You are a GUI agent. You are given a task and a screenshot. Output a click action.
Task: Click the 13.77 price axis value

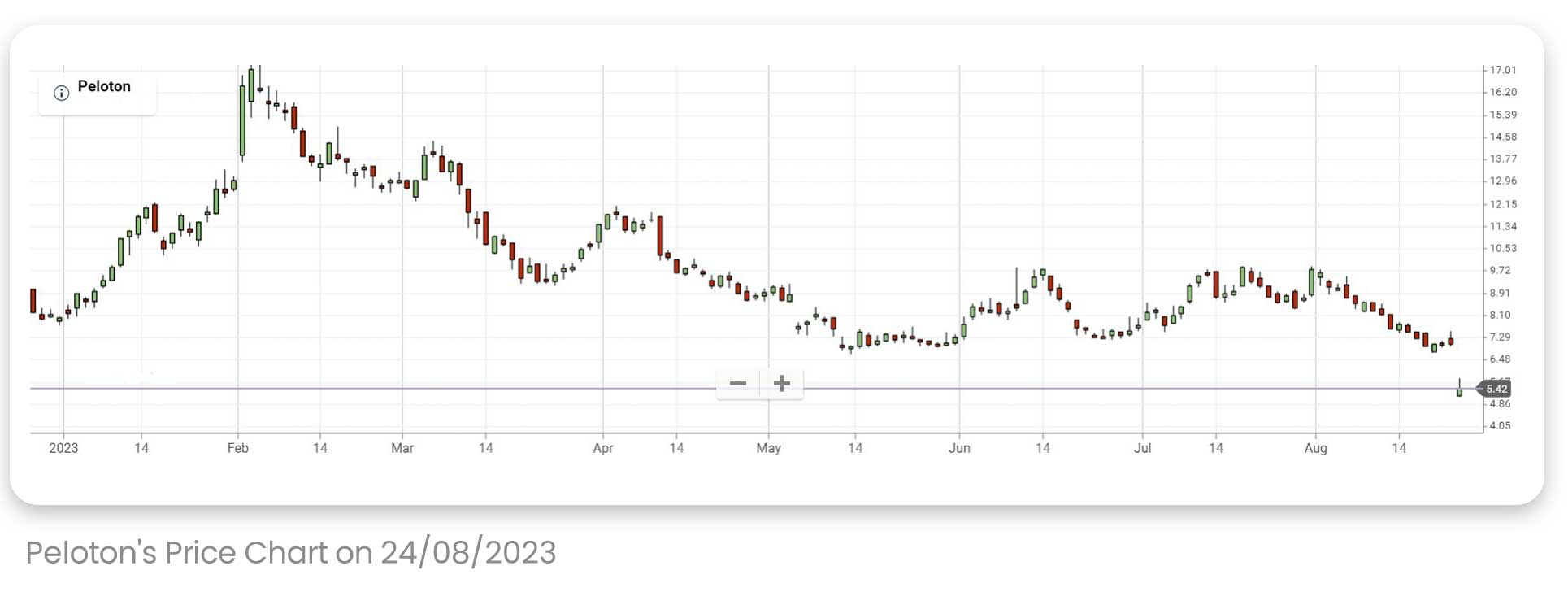tap(1503, 159)
